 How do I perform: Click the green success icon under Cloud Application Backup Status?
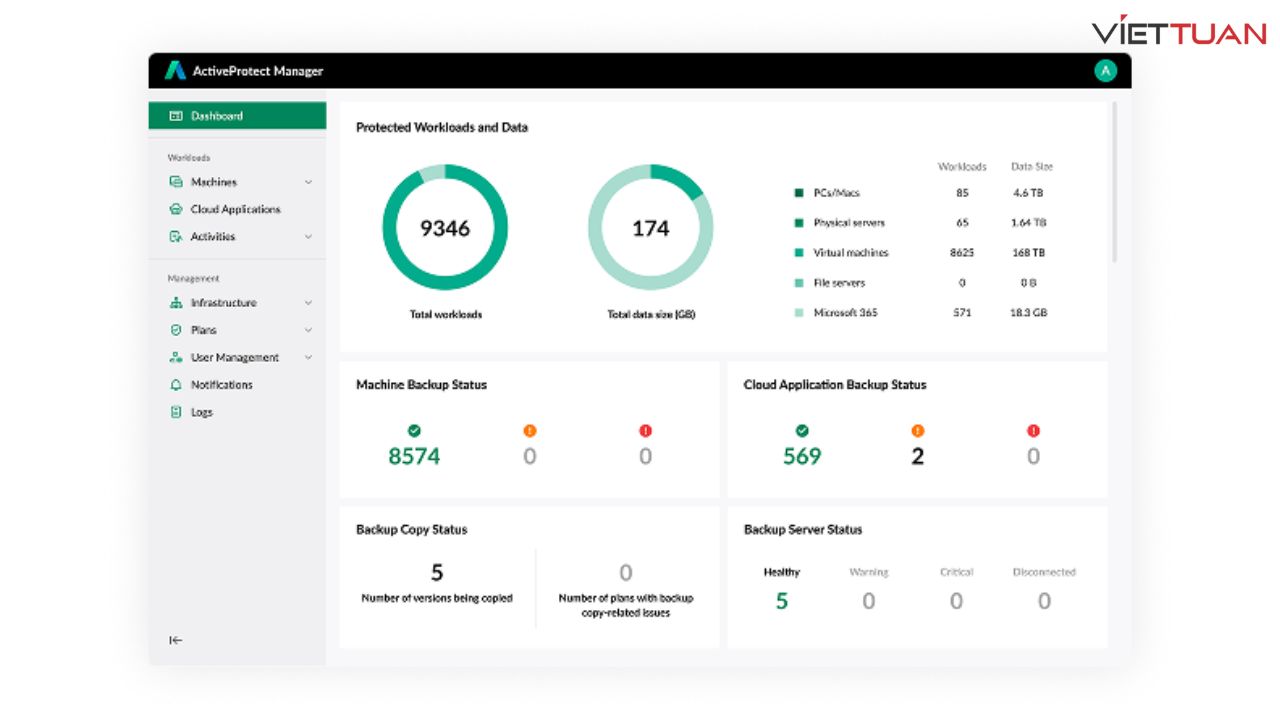(802, 431)
